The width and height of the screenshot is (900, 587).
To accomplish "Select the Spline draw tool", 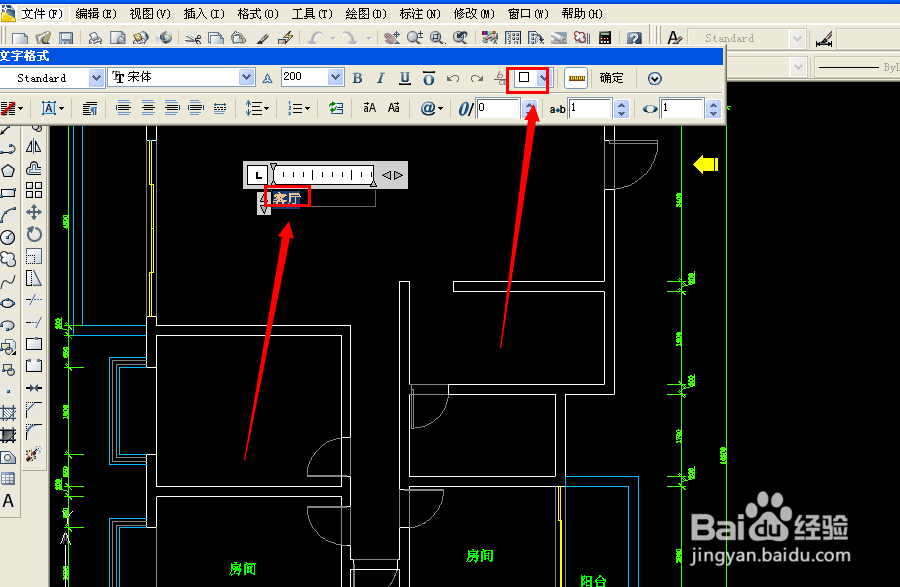I will [8, 281].
